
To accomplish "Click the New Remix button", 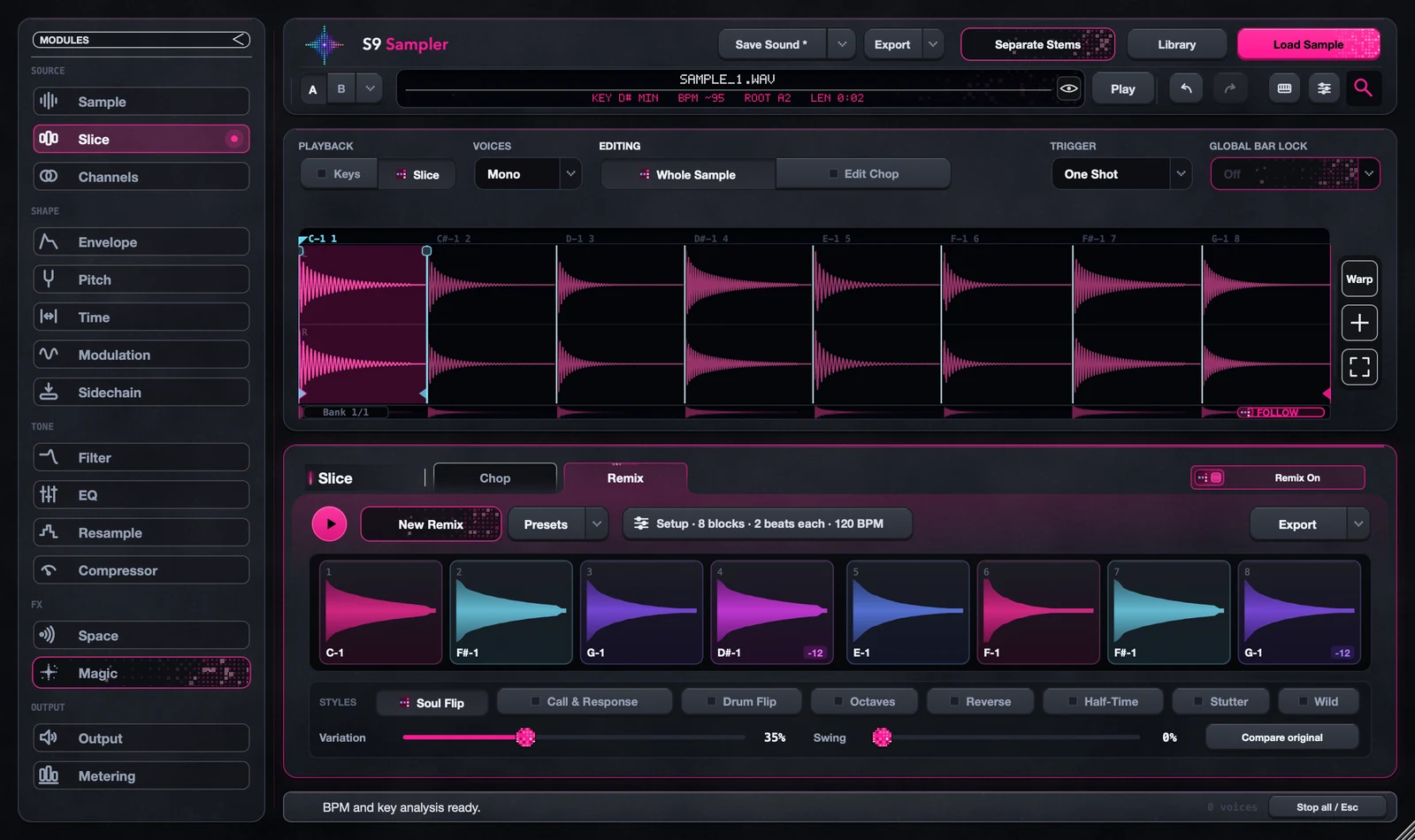I will [431, 524].
